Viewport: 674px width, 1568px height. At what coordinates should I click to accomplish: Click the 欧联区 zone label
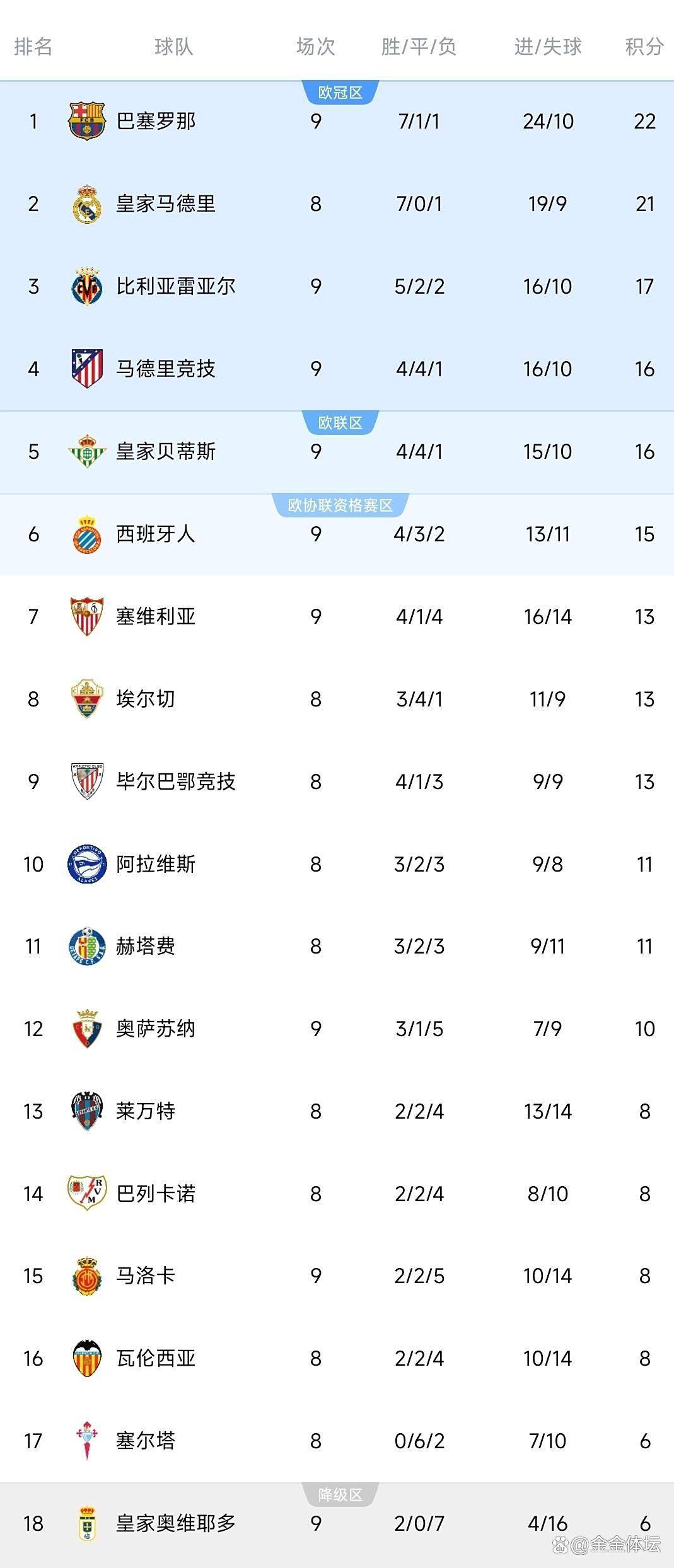tap(340, 423)
